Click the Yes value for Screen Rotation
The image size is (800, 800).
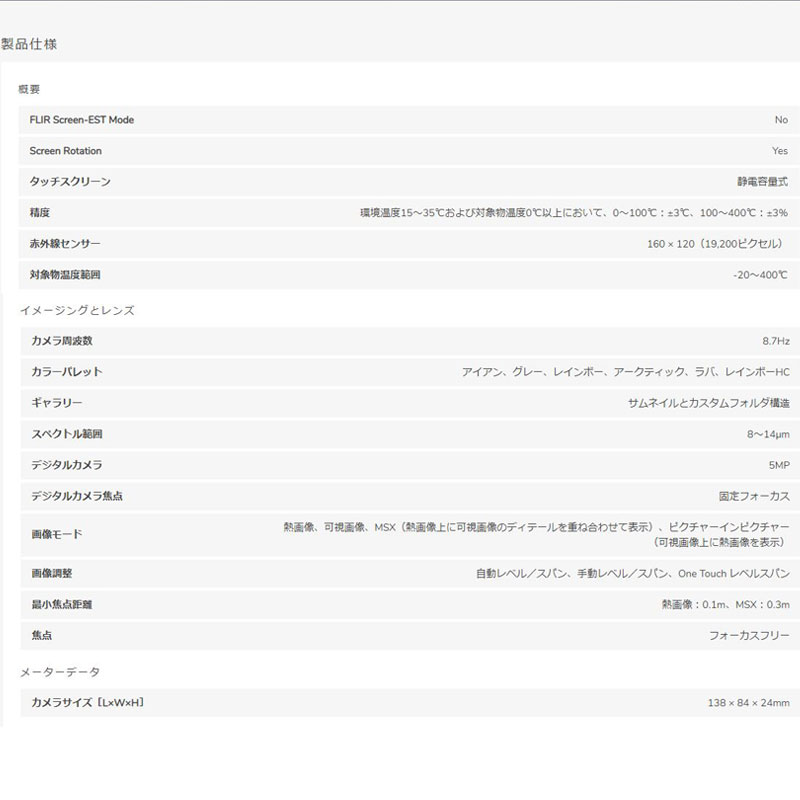pos(779,151)
